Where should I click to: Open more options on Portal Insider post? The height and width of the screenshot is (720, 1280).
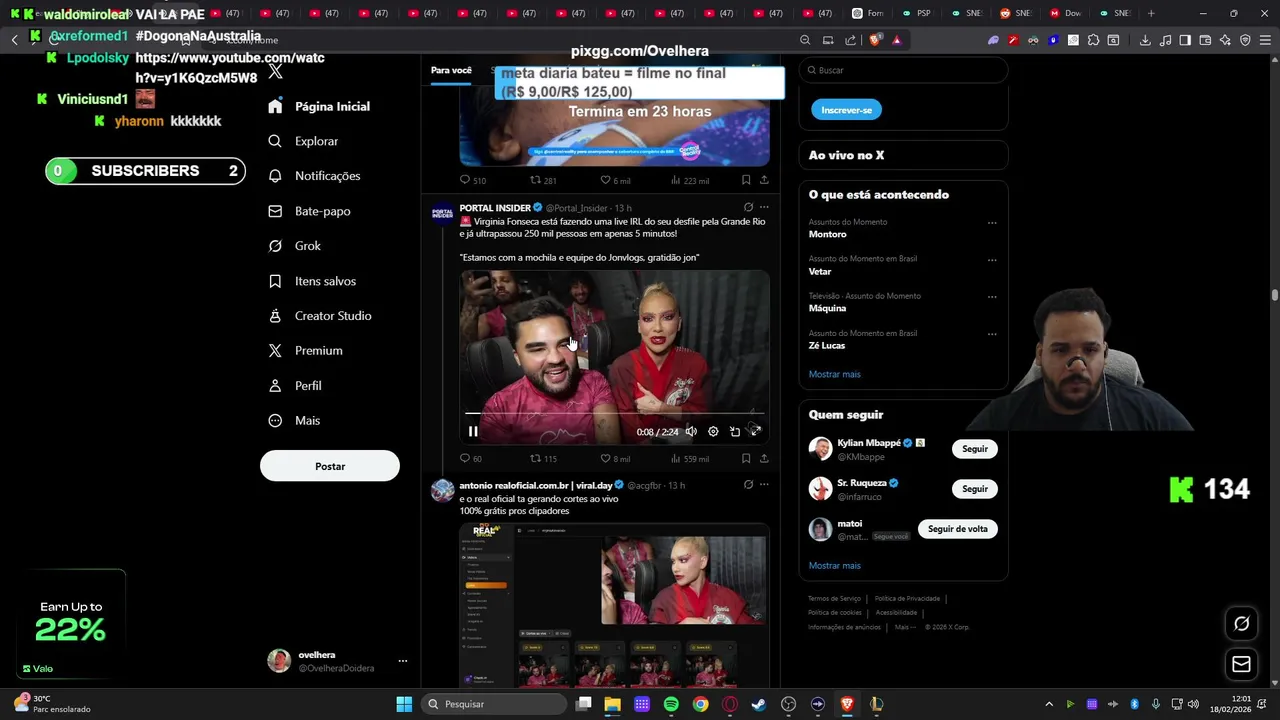point(764,207)
